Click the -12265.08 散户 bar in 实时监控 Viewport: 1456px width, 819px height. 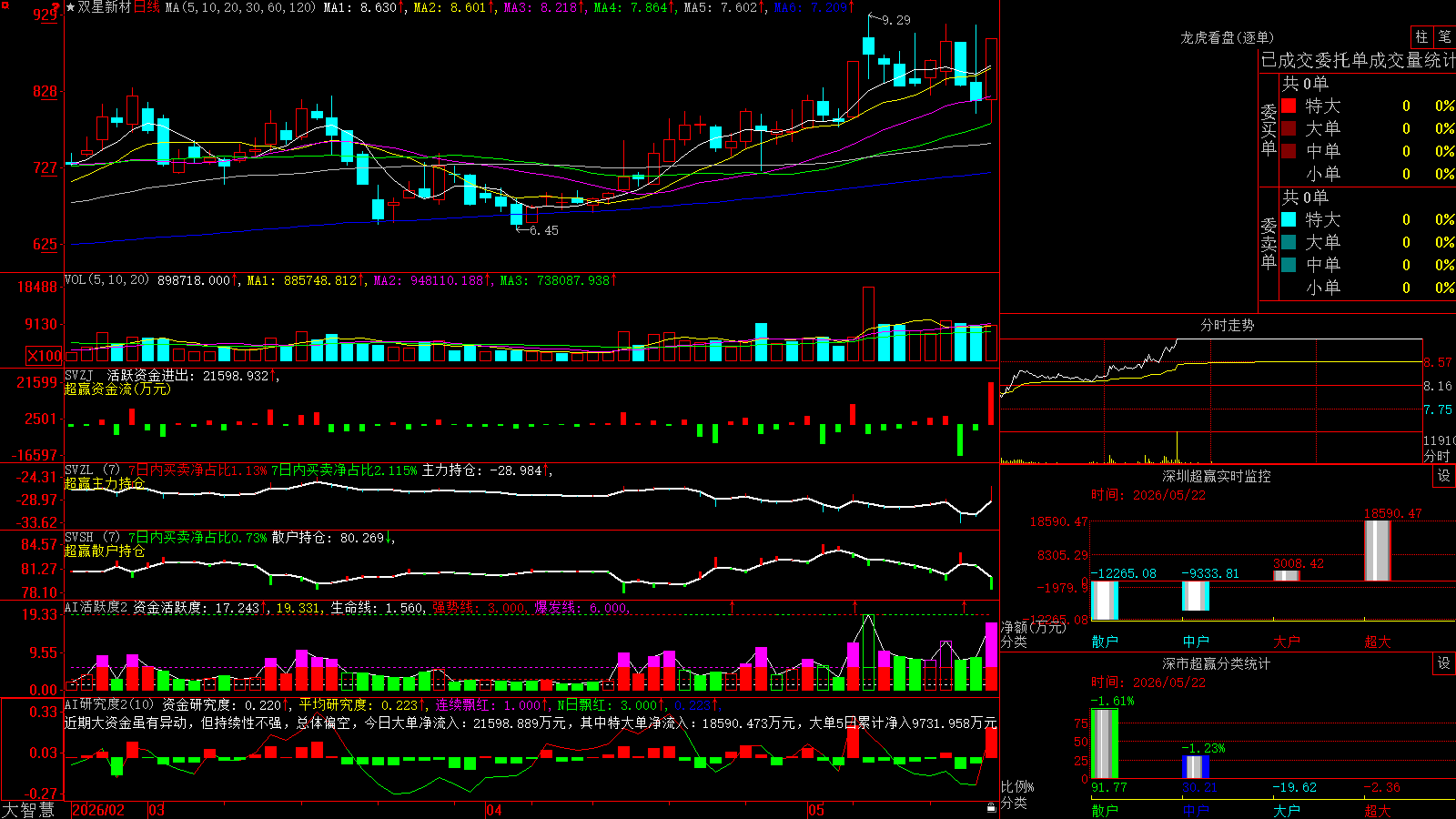pyautogui.click(x=1105, y=601)
